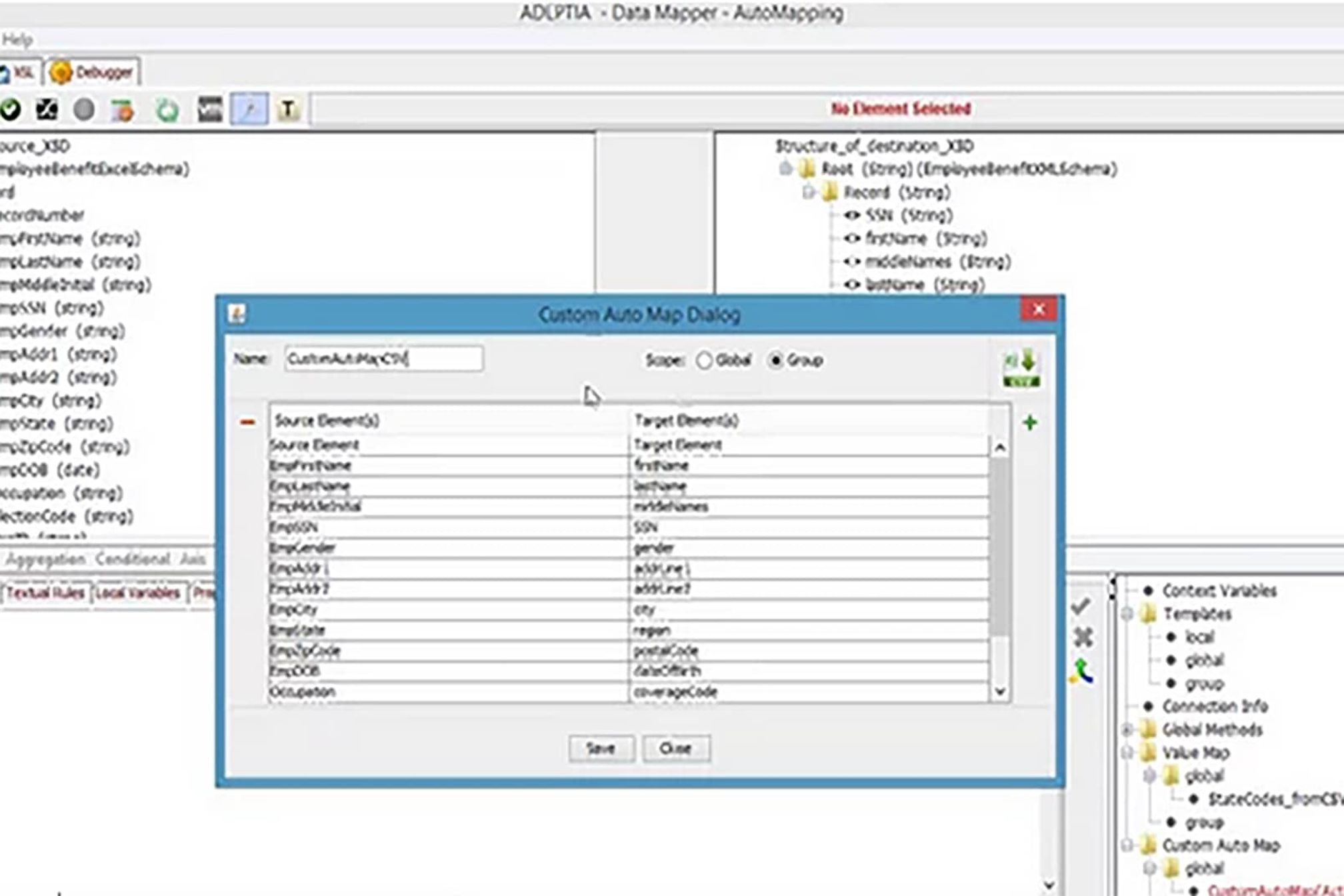Image resolution: width=1344 pixels, height=896 pixels.
Task: Expand the Global Methods folder
Action: (1127, 730)
